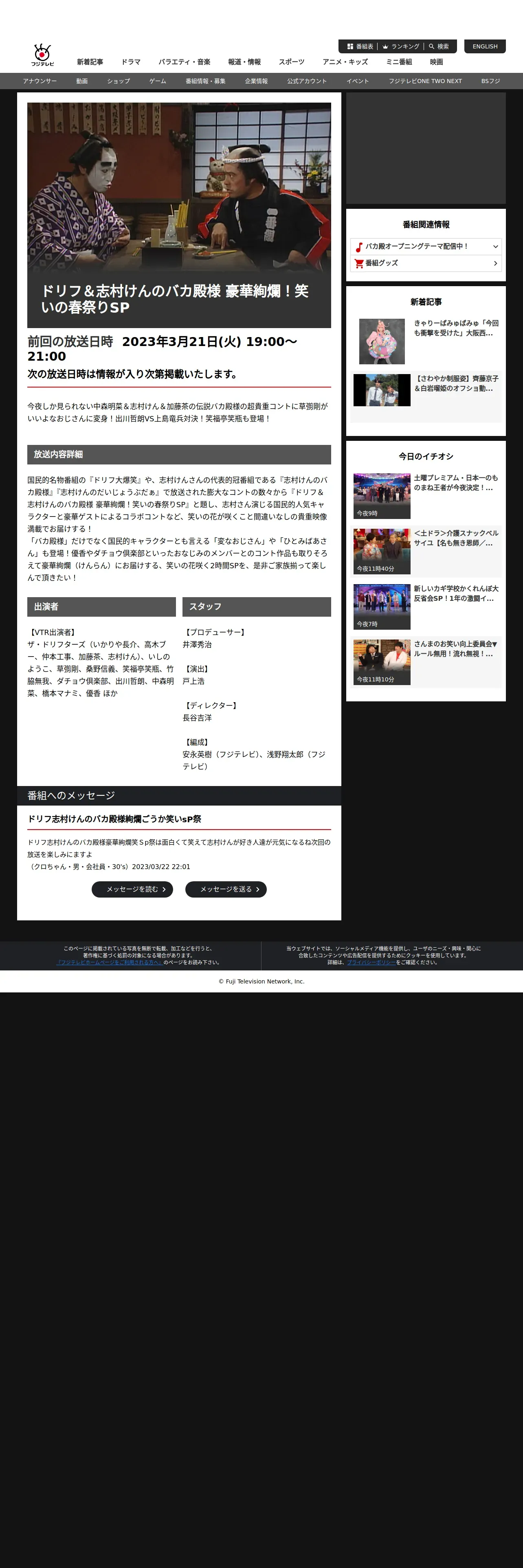Open スポーツ menu item

292,62
